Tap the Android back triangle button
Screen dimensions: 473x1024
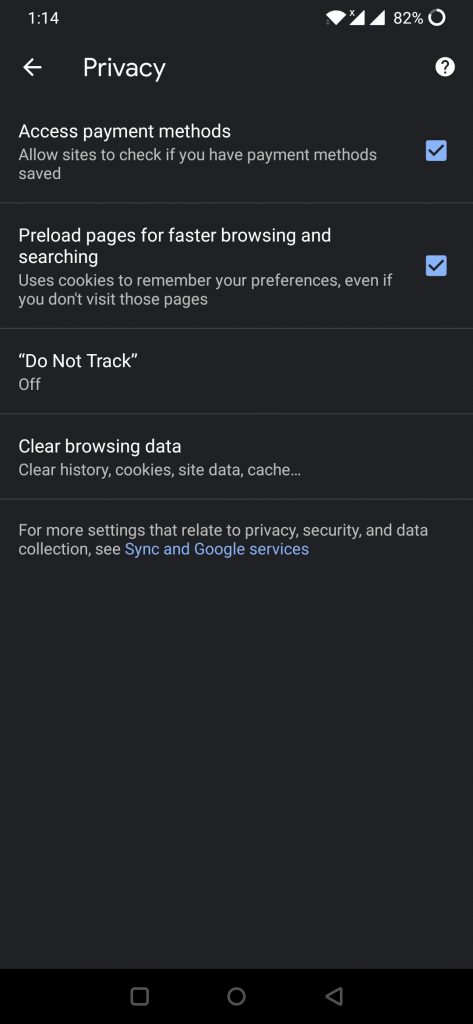click(334, 996)
